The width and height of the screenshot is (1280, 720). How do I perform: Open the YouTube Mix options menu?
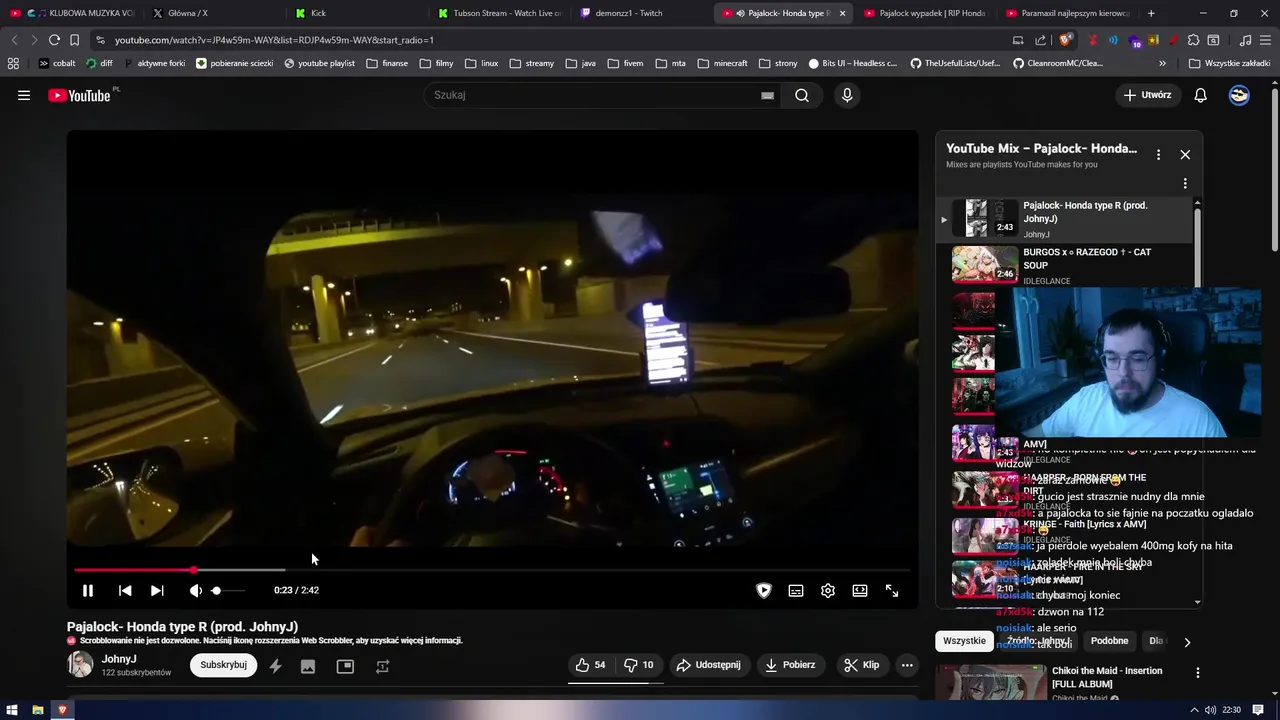[x=1158, y=155]
